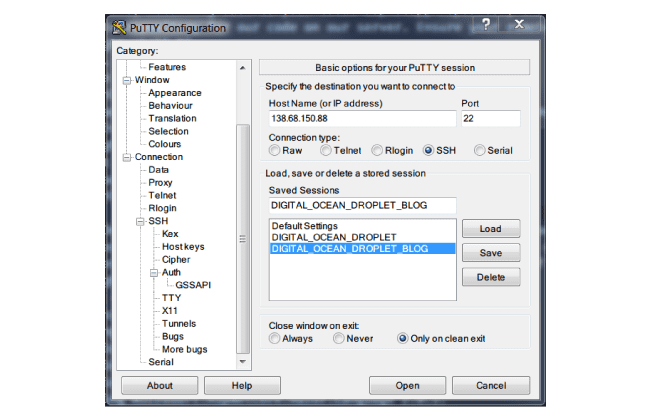Open the Bugs settings
The height and width of the screenshot is (420, 650).
[x=173, y=337]
